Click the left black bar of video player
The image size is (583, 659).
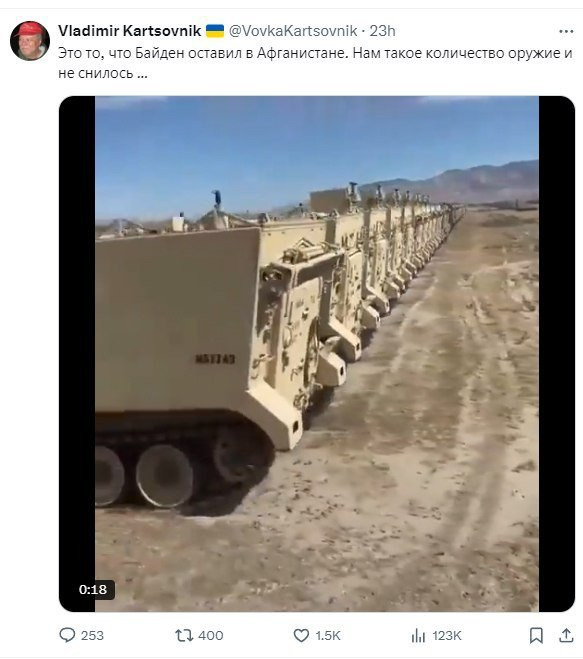click(77, 354)
